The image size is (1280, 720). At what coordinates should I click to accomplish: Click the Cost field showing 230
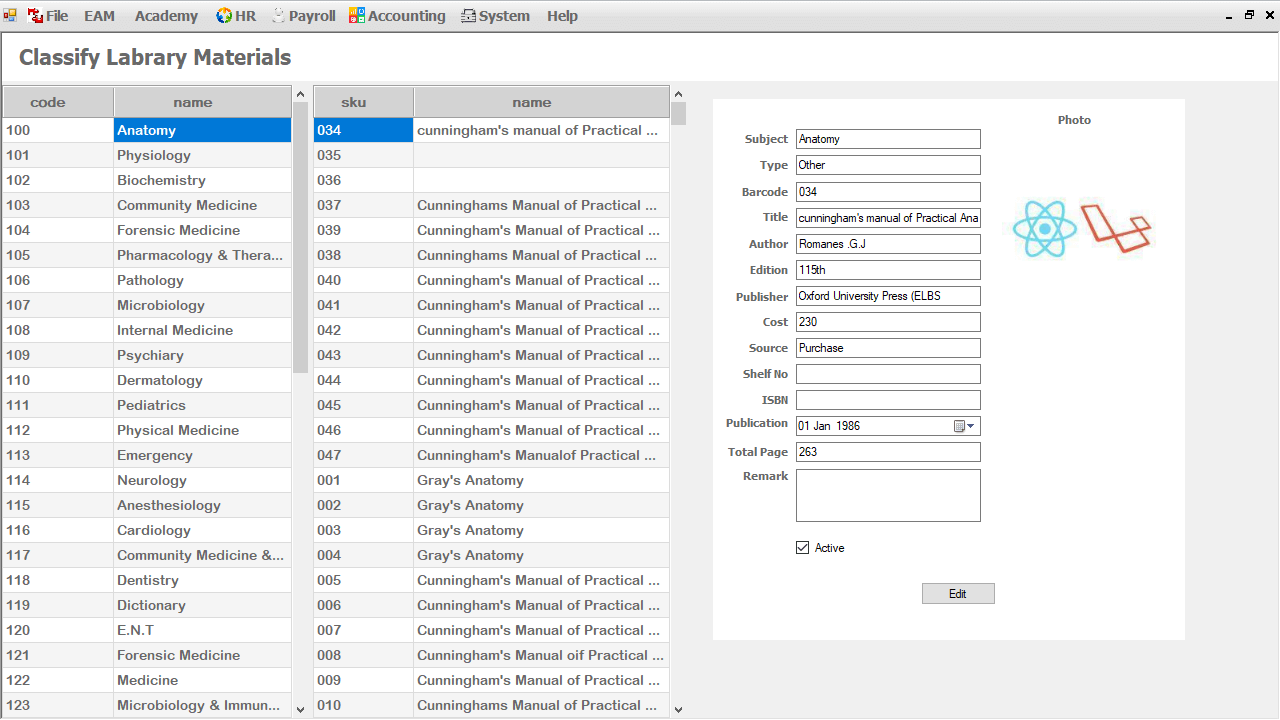(x=888, y=322)
